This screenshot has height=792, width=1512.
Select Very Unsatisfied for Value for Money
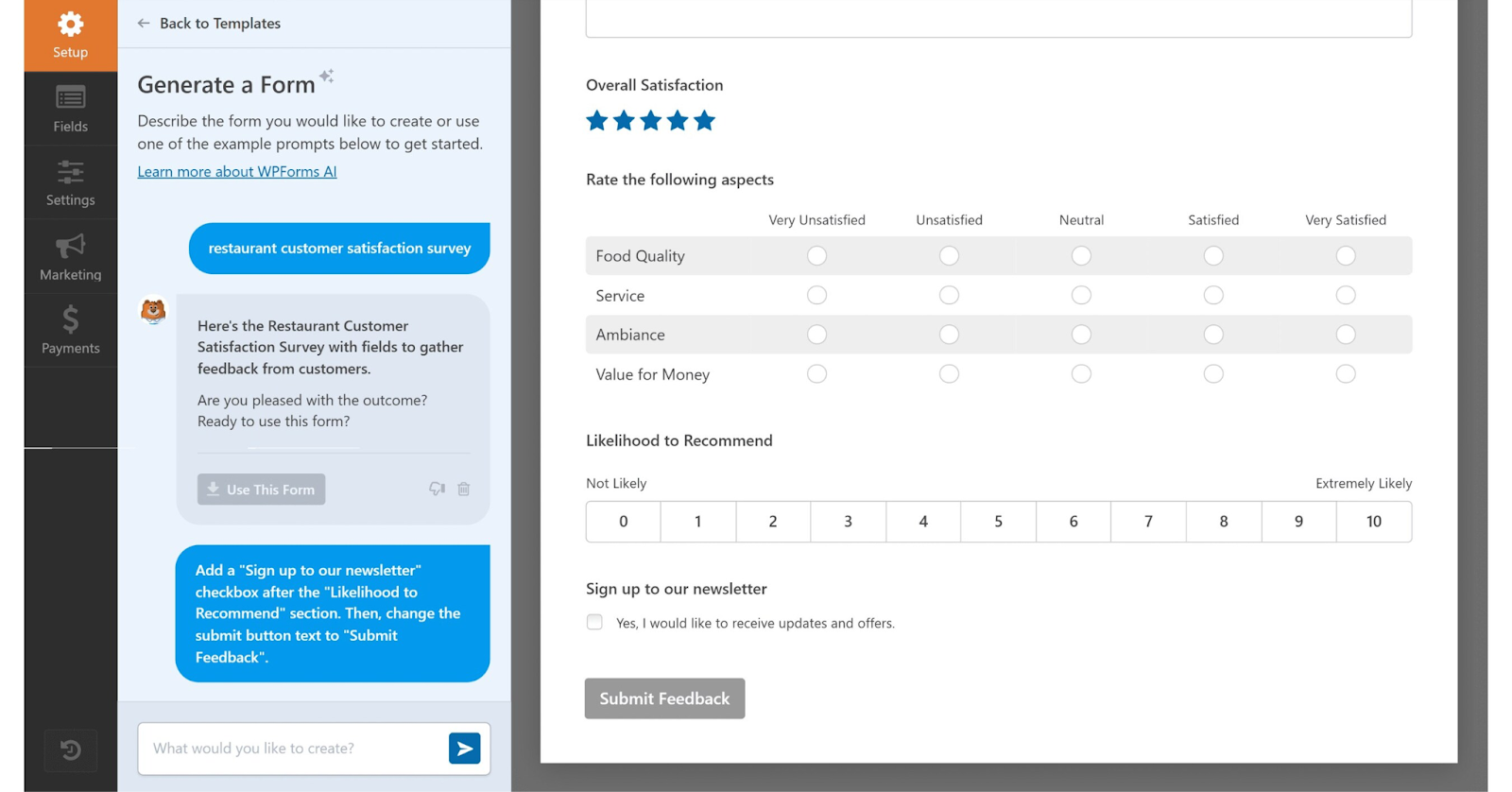click(816, 374)
